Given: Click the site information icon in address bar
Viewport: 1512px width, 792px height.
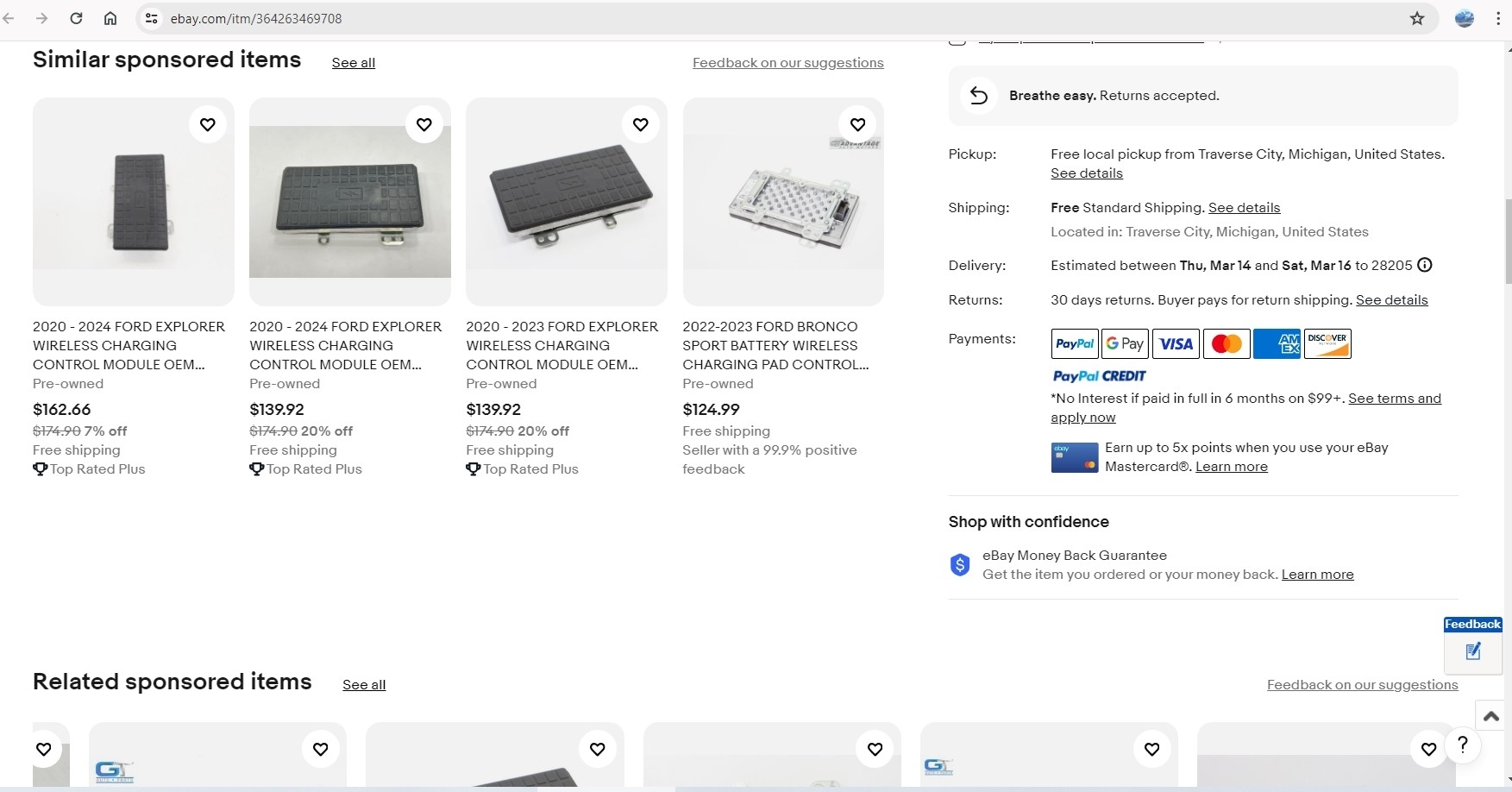Looking at the screenshot, I should click(152, 18).
